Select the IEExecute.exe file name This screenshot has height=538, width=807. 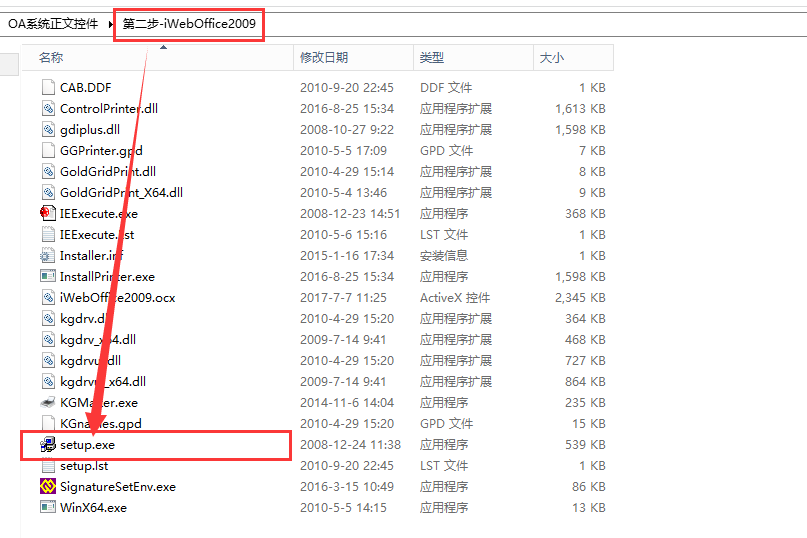(99, 214)
